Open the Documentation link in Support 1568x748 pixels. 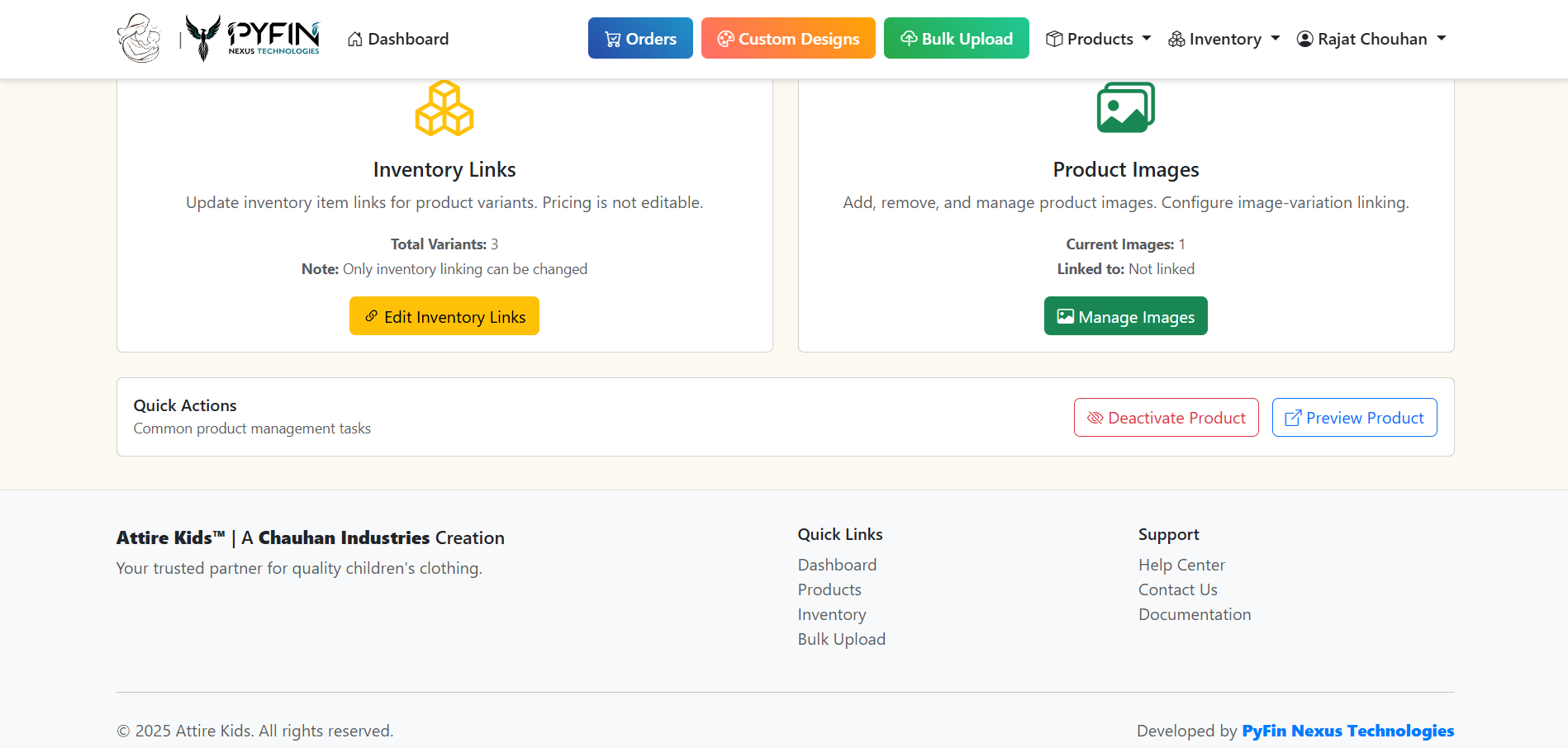(1195, 614)
